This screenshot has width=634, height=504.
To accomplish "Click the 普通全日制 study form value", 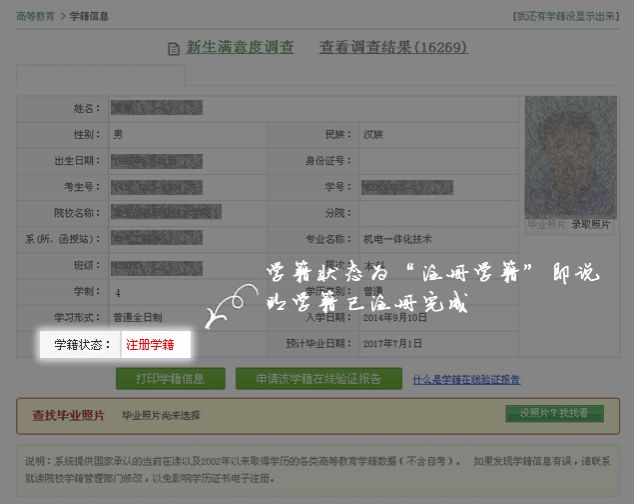I will tap(142, 318).
